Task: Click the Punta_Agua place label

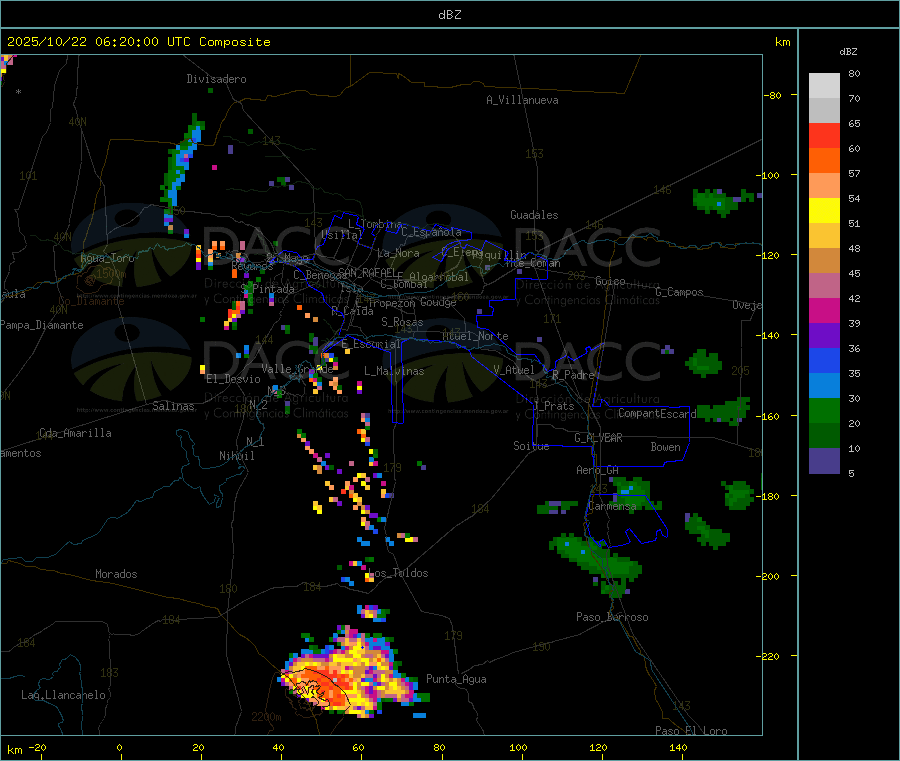Action: coord(456,679)
